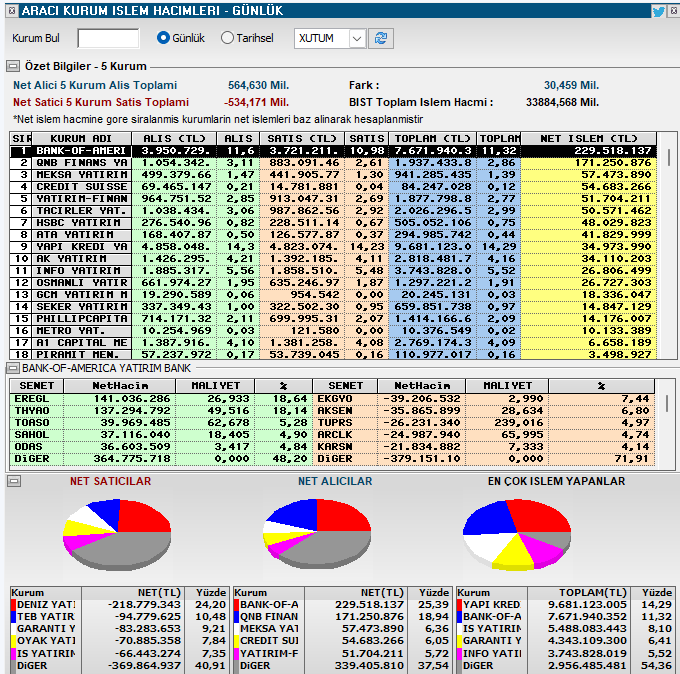
Task: Collapse the pie charts section
Action: [14, 481]
